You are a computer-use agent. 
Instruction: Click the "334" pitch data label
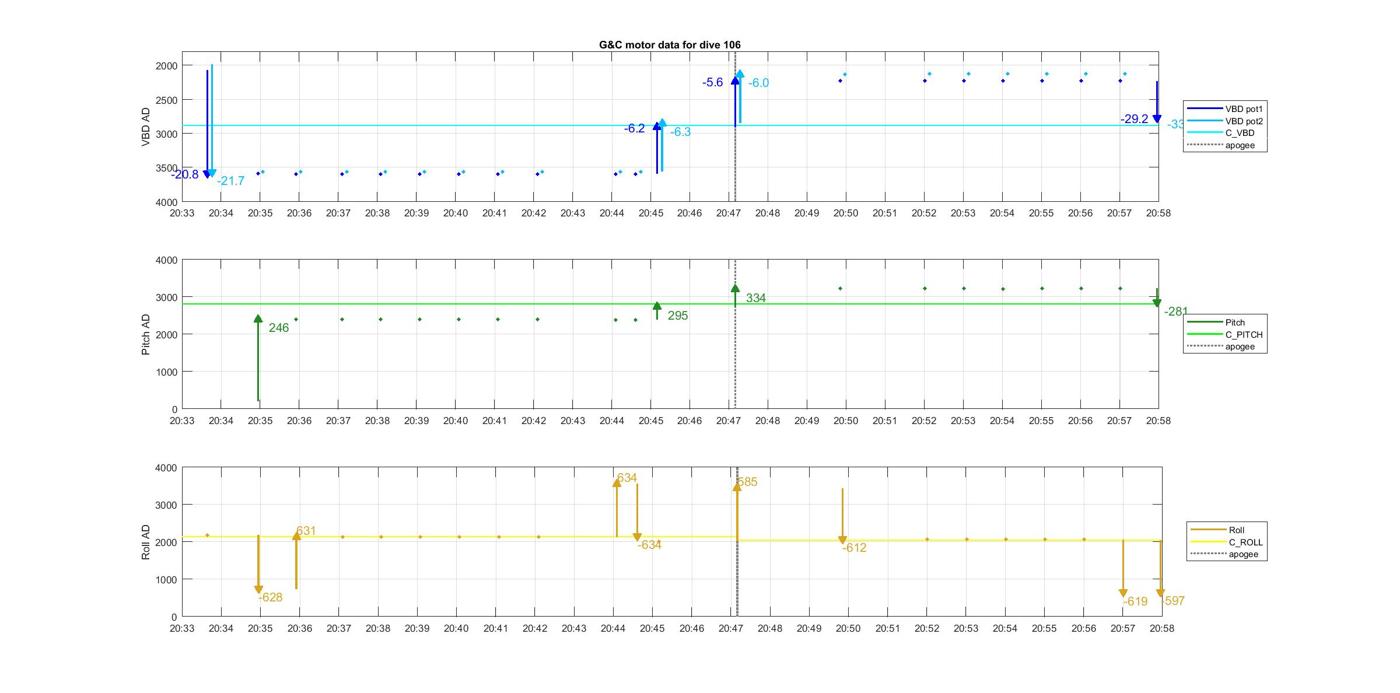point(756,298)
